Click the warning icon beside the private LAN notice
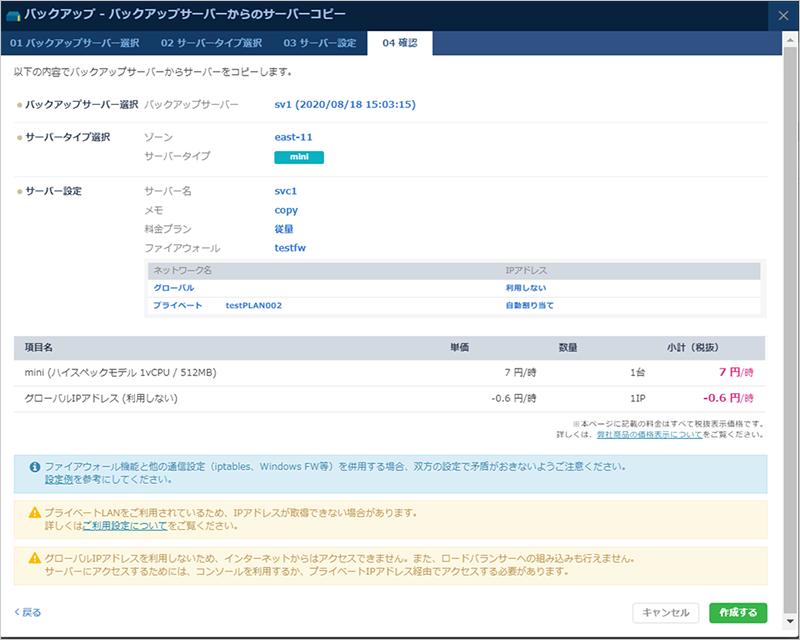Viewport: 800px width, 640px height. pos(35,512)
